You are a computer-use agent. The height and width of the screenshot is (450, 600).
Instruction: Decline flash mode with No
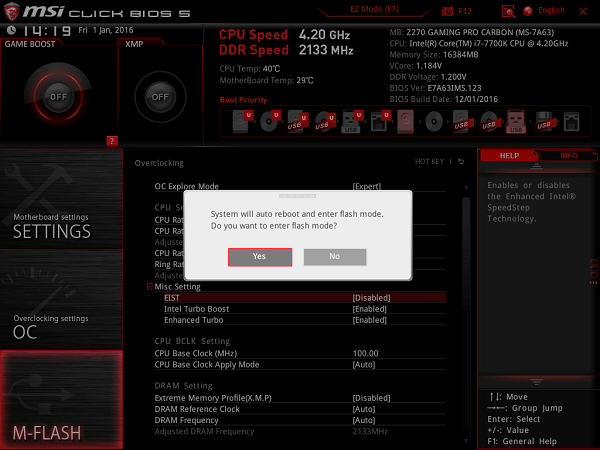335,257
